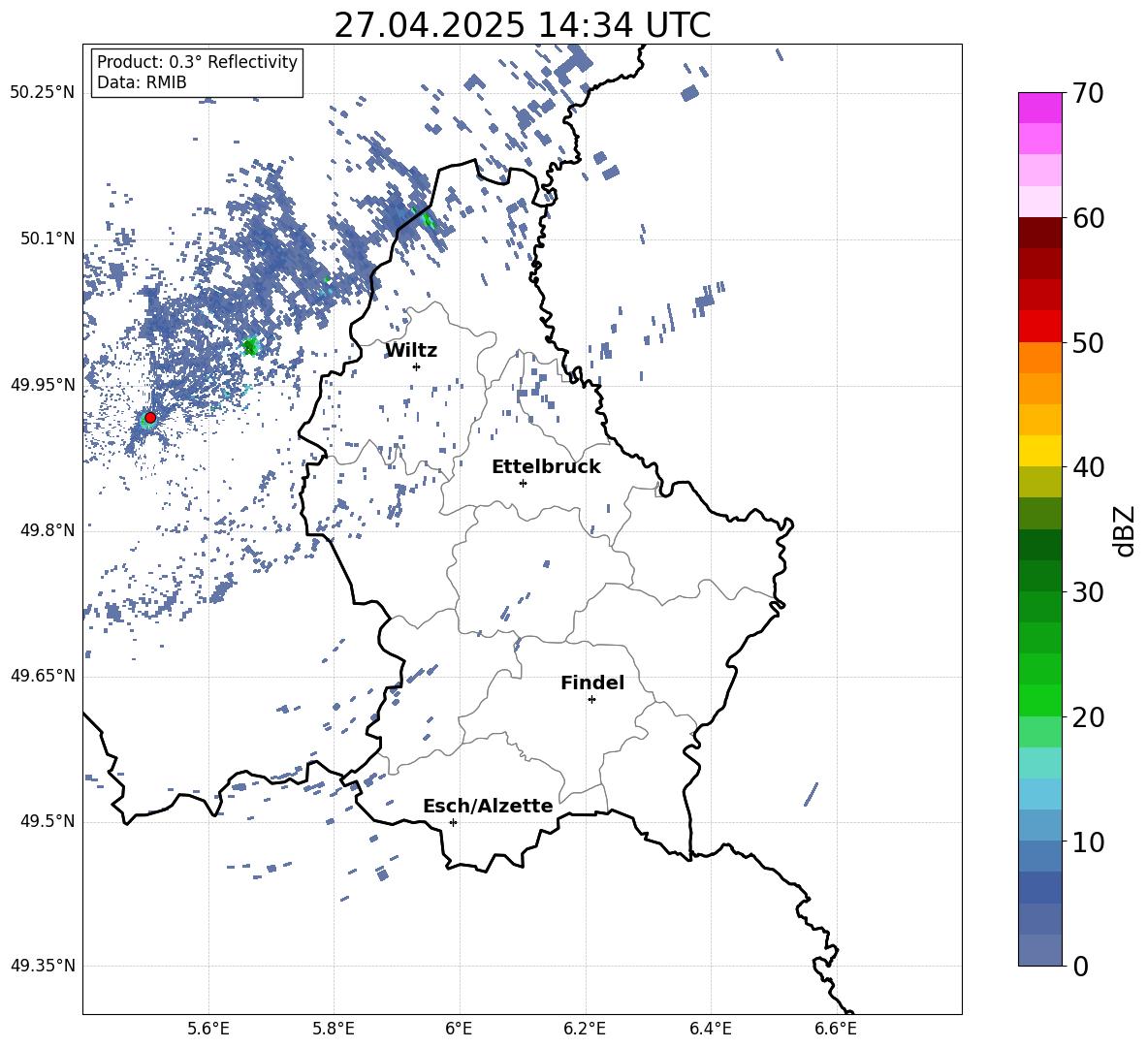Click the 49.5°N latitude label
Image resolution: width=1148 pixels, height=1048 pixels.
click(48, 821)
